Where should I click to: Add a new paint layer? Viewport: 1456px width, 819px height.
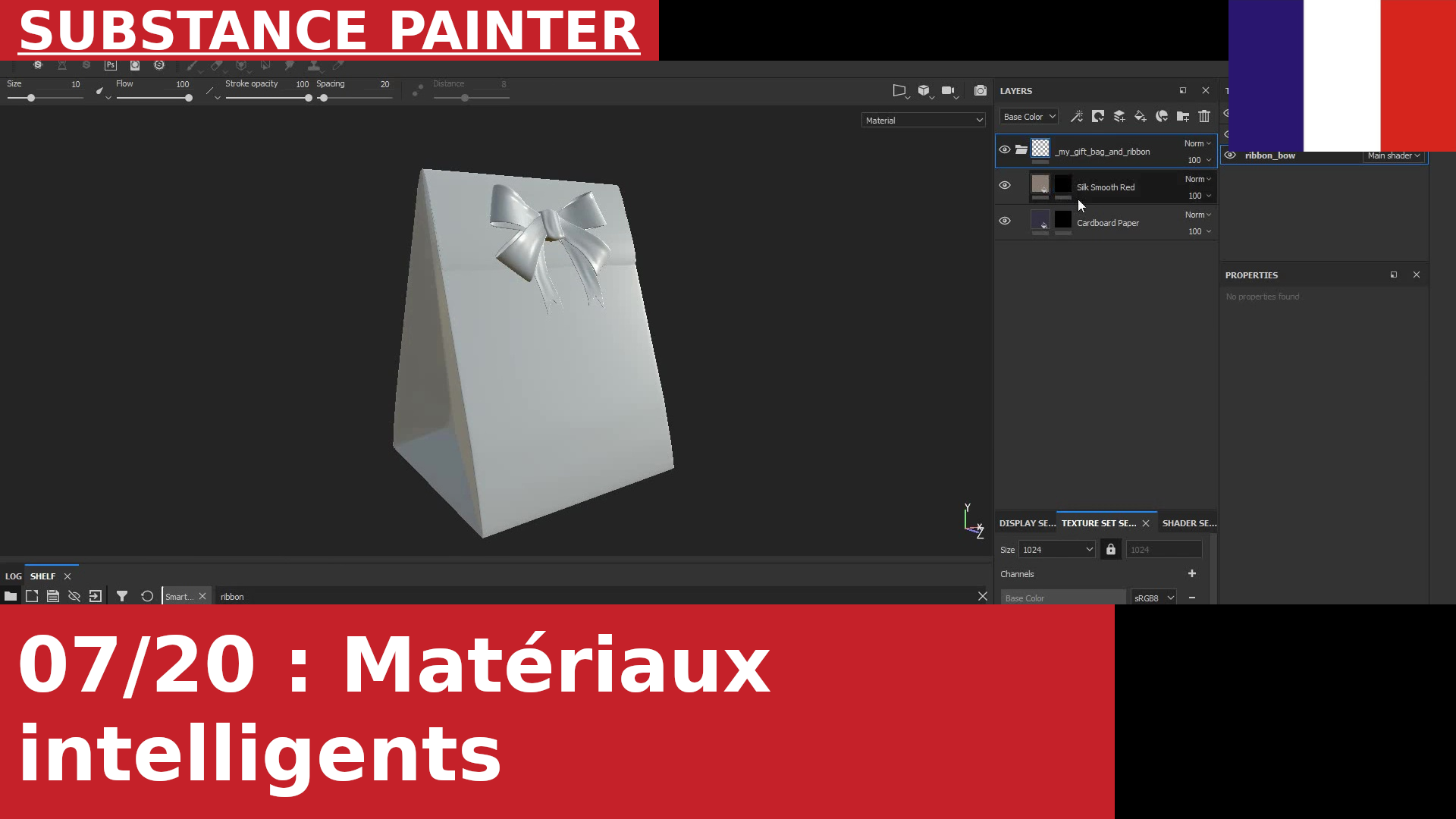1119,116
